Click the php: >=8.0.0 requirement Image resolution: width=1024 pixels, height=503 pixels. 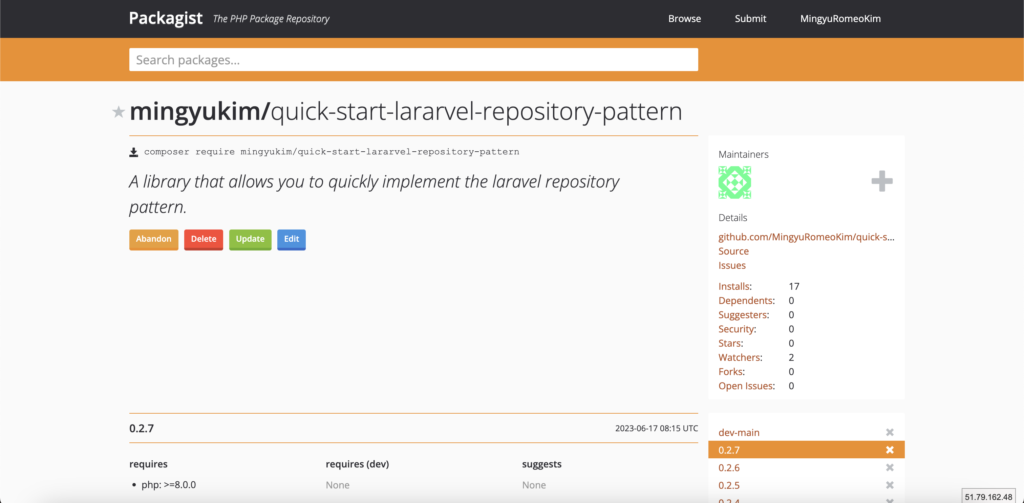click(x=168, y=485)
